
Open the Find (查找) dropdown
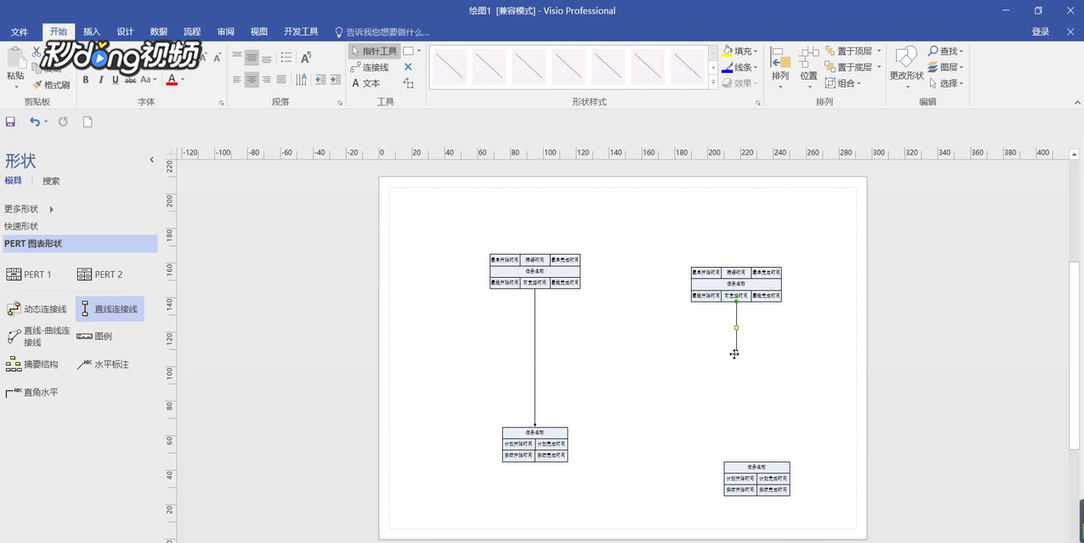point(945,51)
